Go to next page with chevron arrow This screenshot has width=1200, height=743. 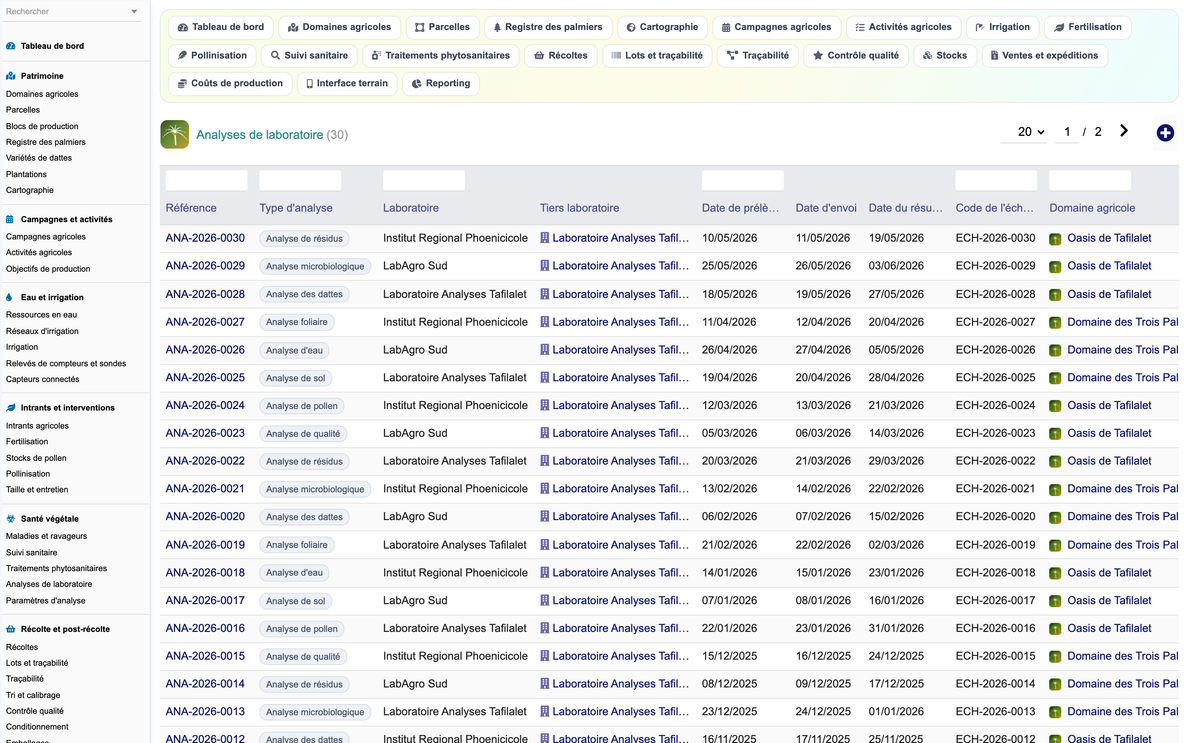1124,131
